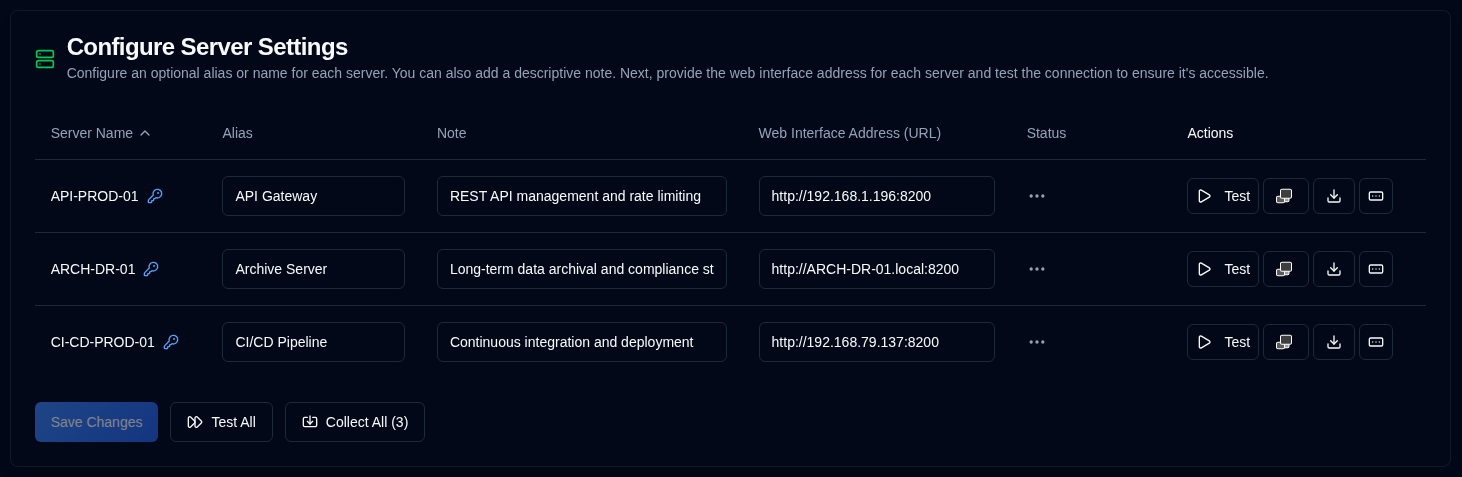Click the API-PROD-01 server name

95,196
